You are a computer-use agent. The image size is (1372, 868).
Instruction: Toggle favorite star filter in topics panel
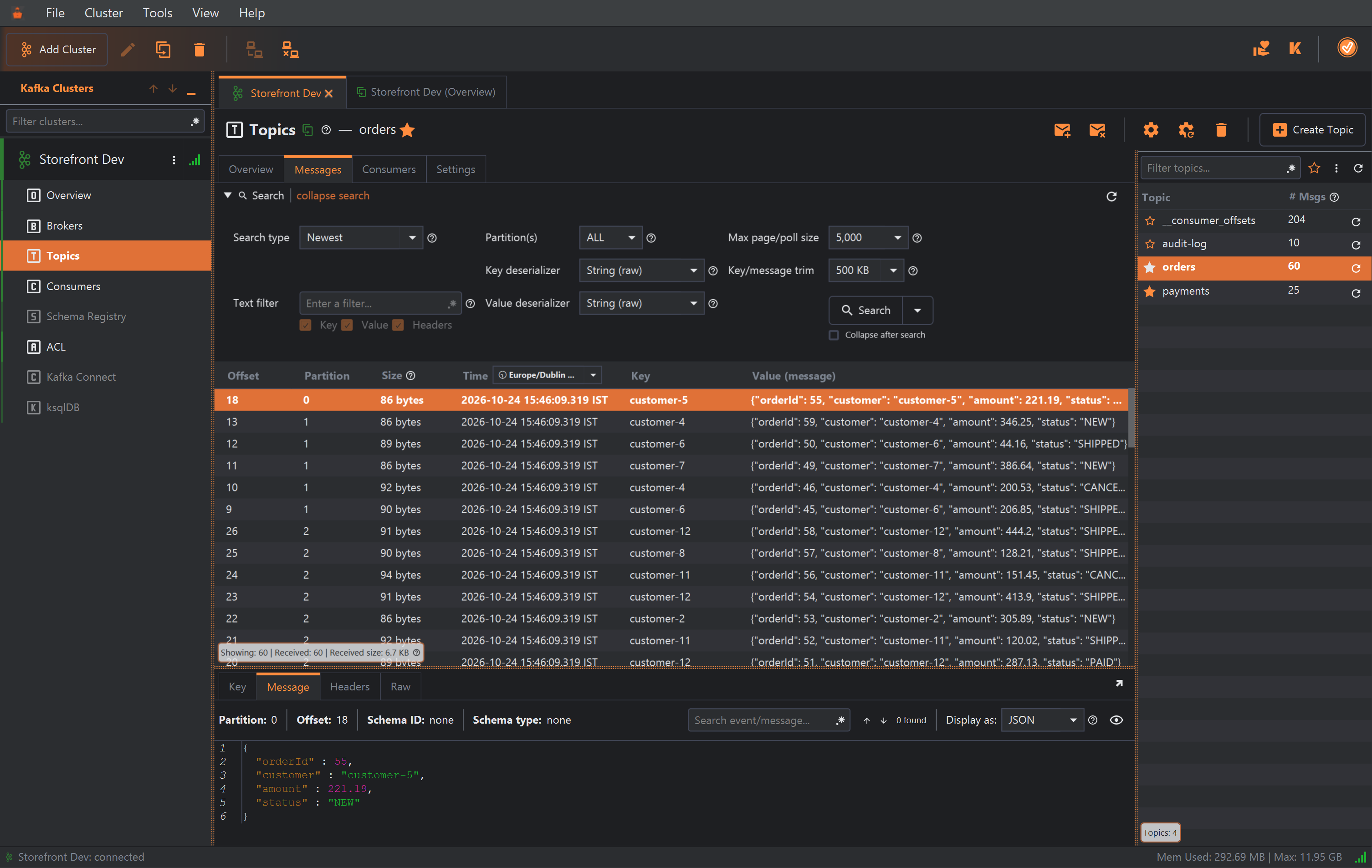coord(1315,168)
